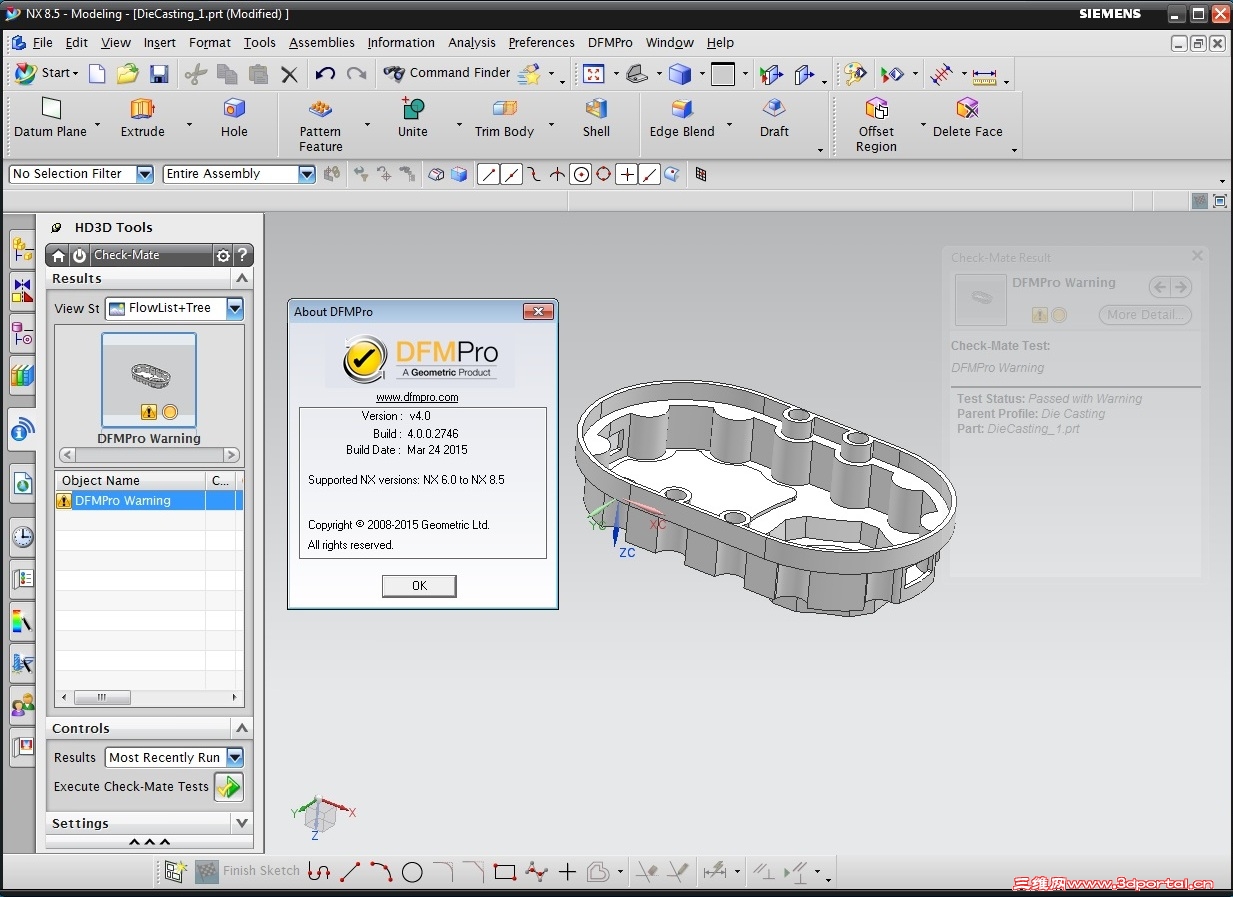Viewport: 1233px width, 897px height.
Task: Close the Check-Mate Result panel
Action: point(1197,256)
